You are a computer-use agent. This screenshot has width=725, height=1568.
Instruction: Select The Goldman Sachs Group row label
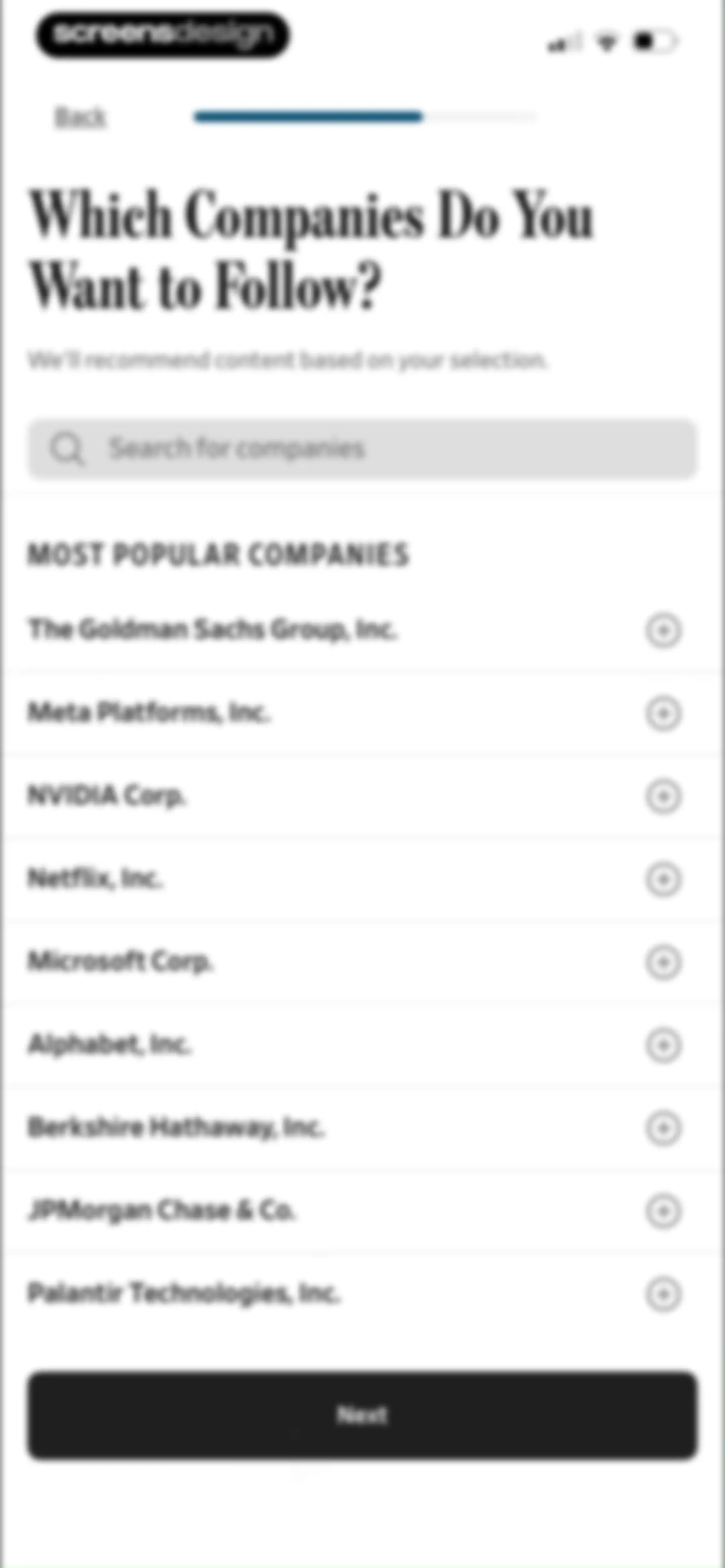212,630
